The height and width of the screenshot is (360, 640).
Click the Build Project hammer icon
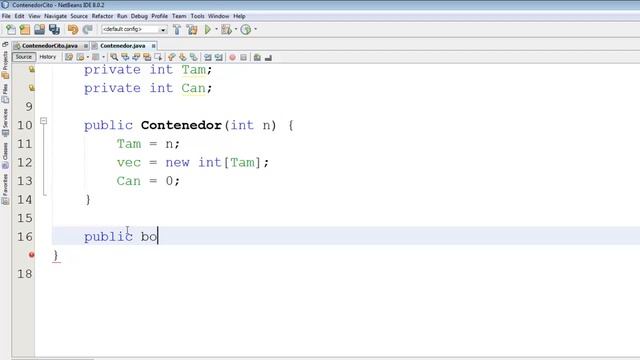pyautogui.click(x=177, y=29)
